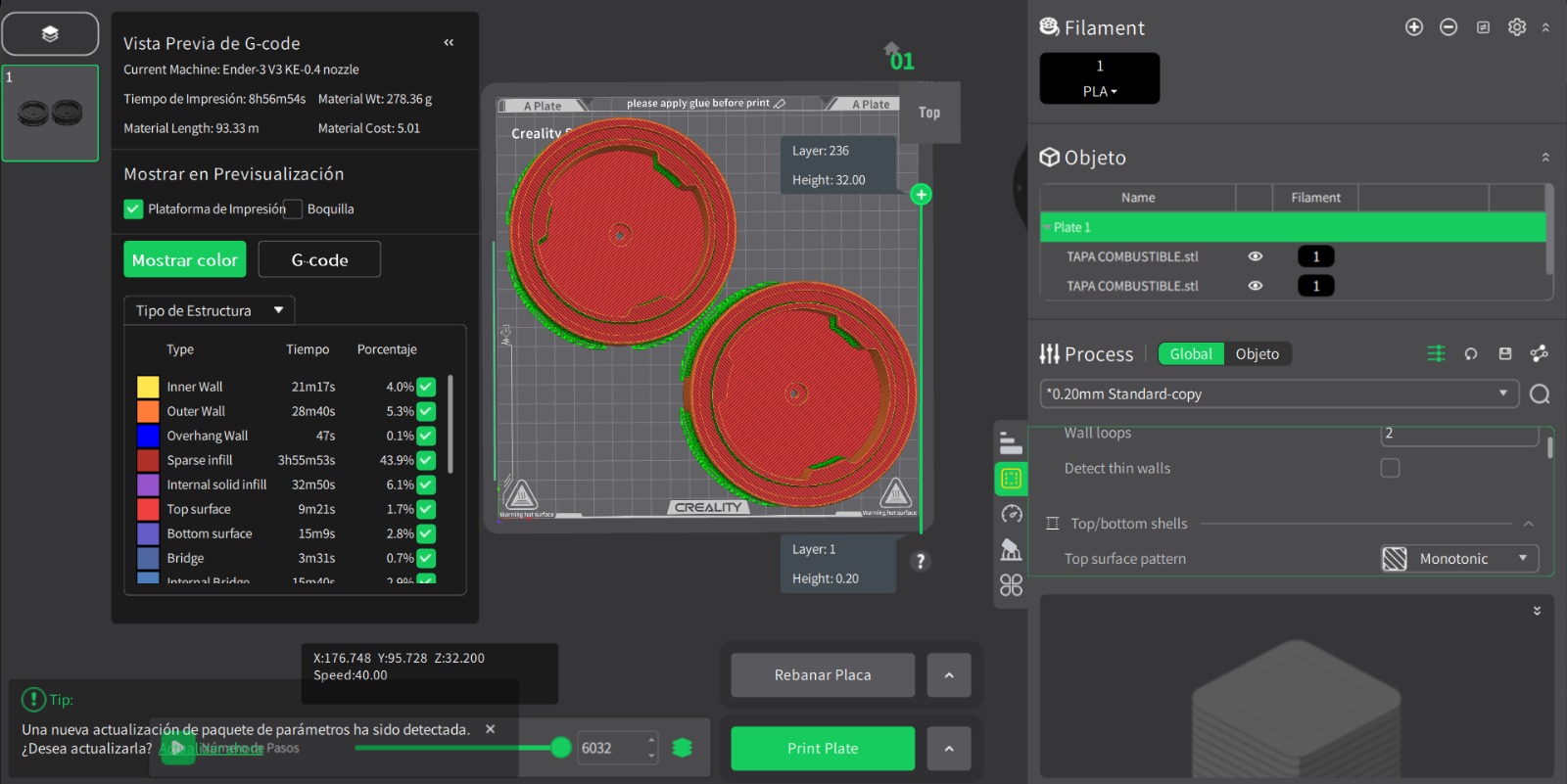The image size is (1567, 784).
Task: Hide the first TAPA COMBUSTIBLE.stl object
Action: 1255,256
